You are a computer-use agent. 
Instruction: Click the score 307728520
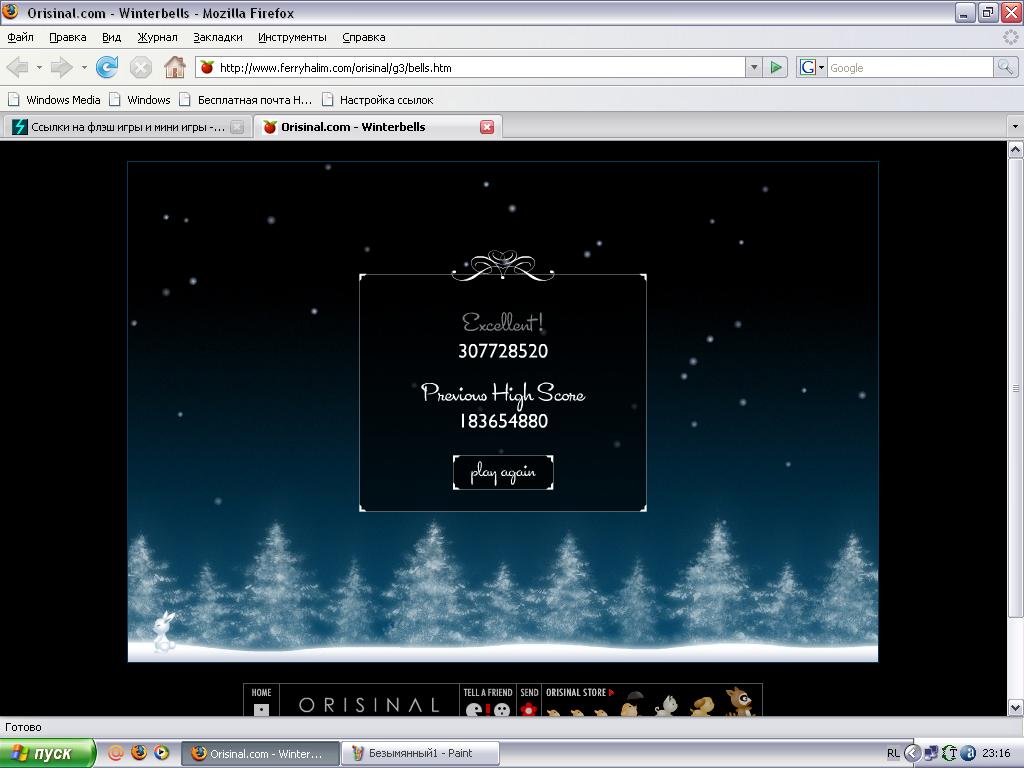(x=503, y=351)
